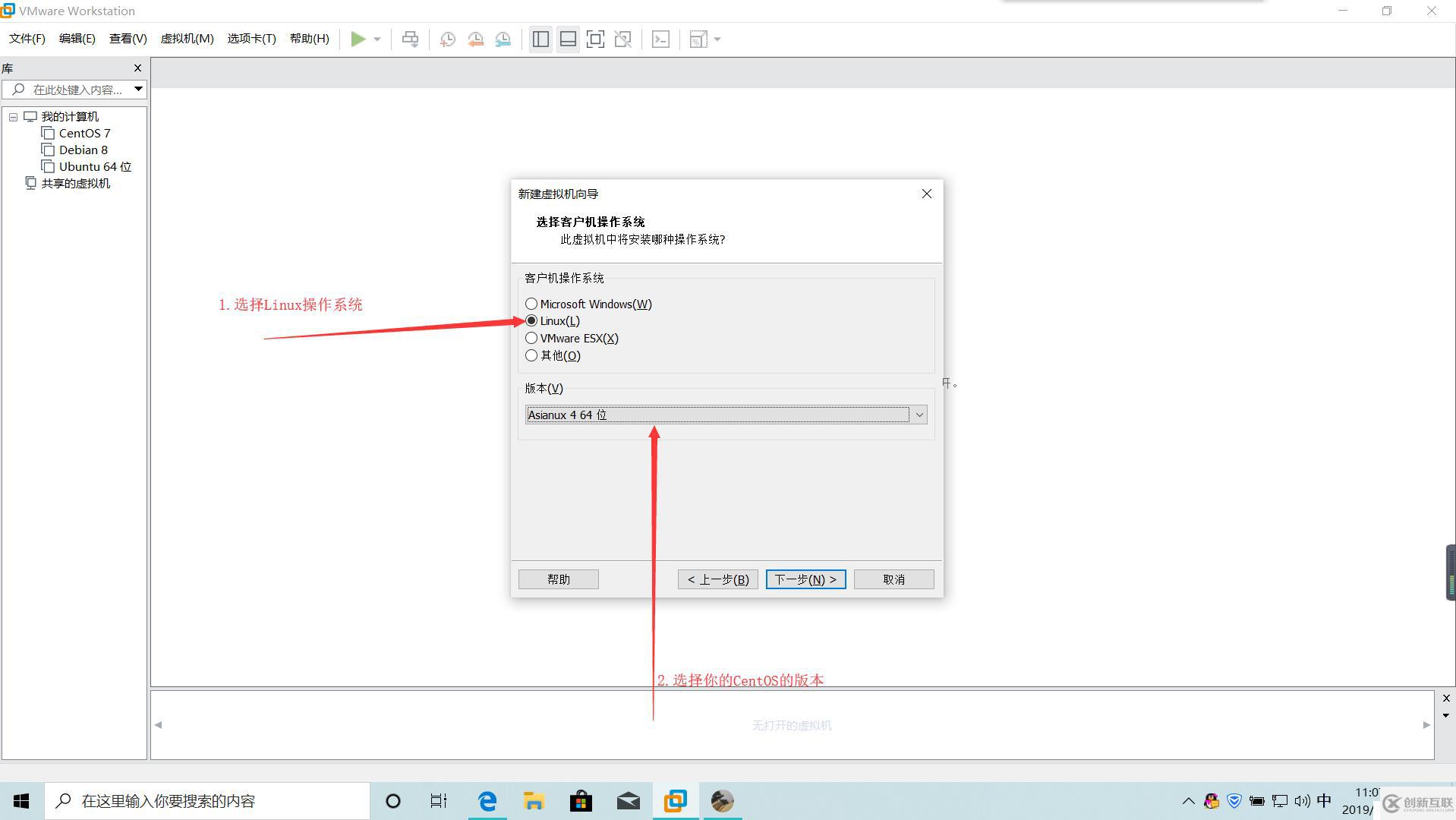Click the thumbnail bar right scroll arrow
The width and height of the screenshot is (1456, 820).
pyautogui.click(x=1426, y=725)
